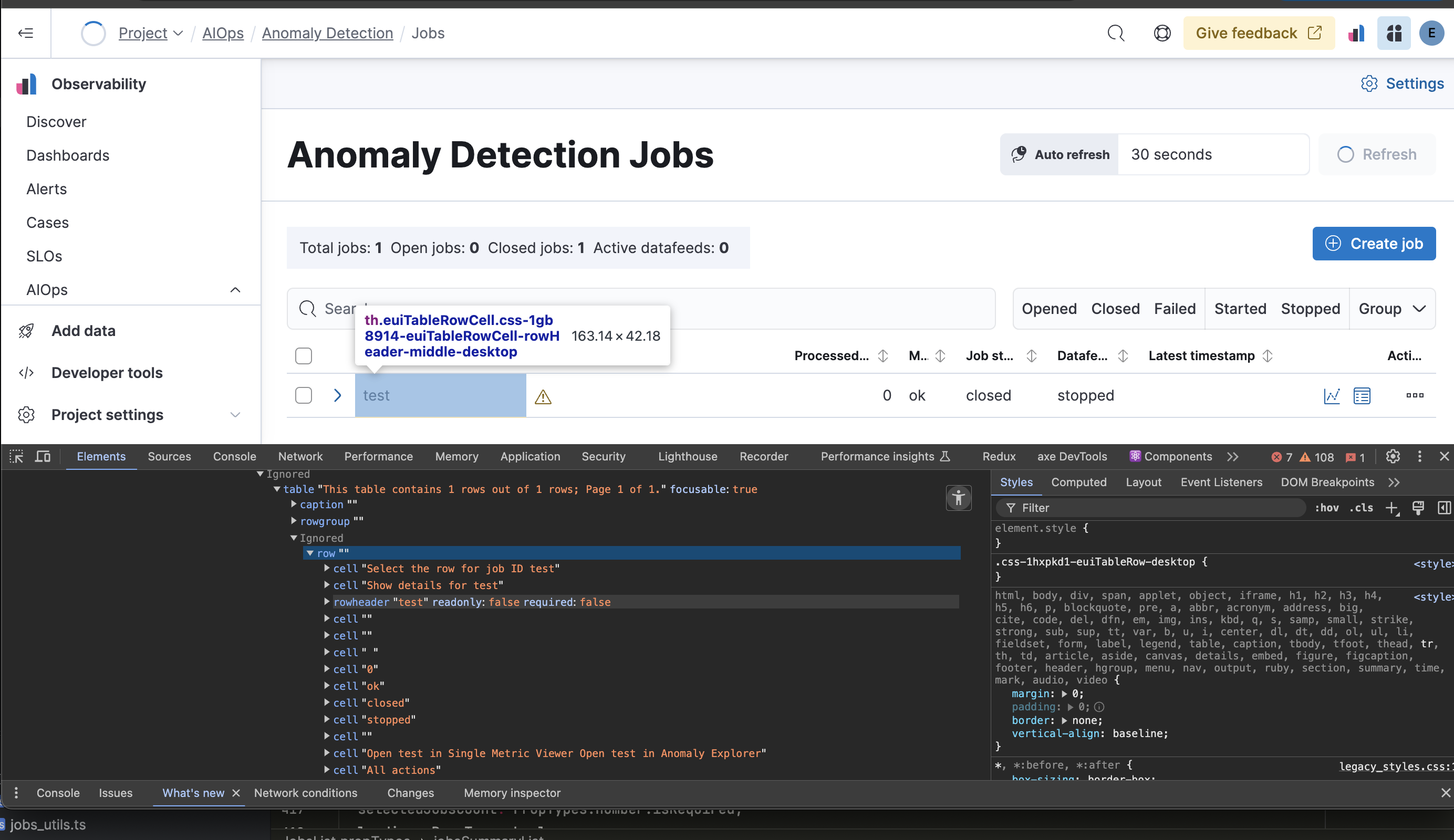Filter jobs by Started datafeed
This screenshot has width=1454, height=840.
click(x=1240, y=309)
